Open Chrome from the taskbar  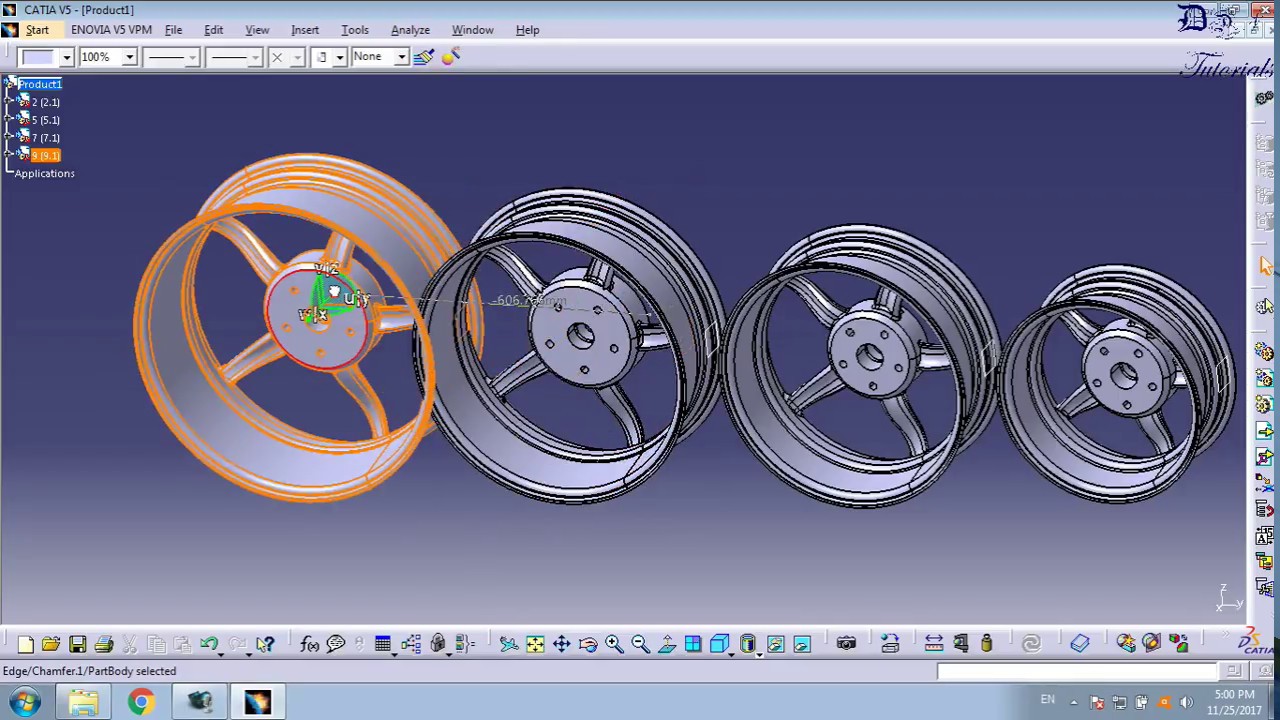tap(141, 702)
